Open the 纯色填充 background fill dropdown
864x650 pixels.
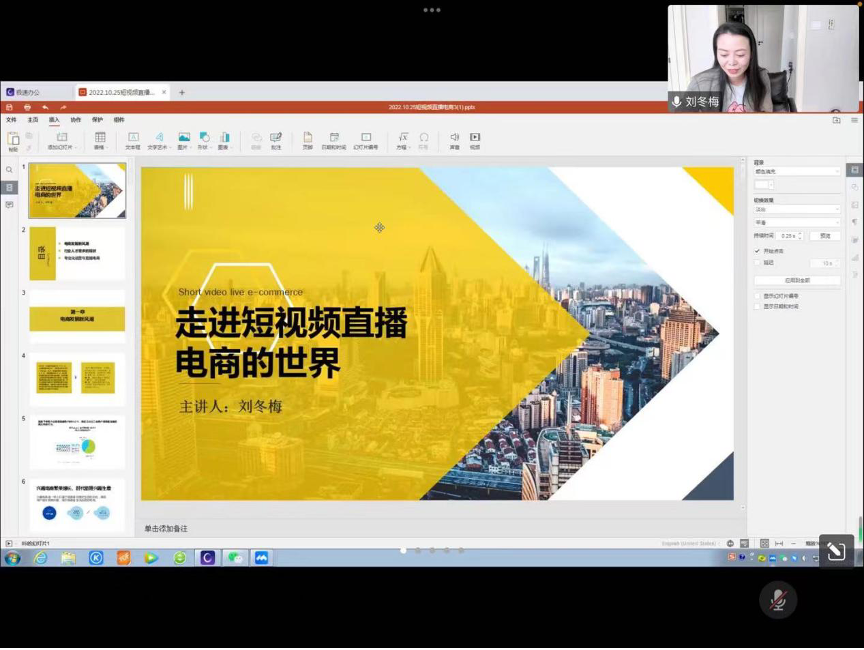click(x=797, y=171)
